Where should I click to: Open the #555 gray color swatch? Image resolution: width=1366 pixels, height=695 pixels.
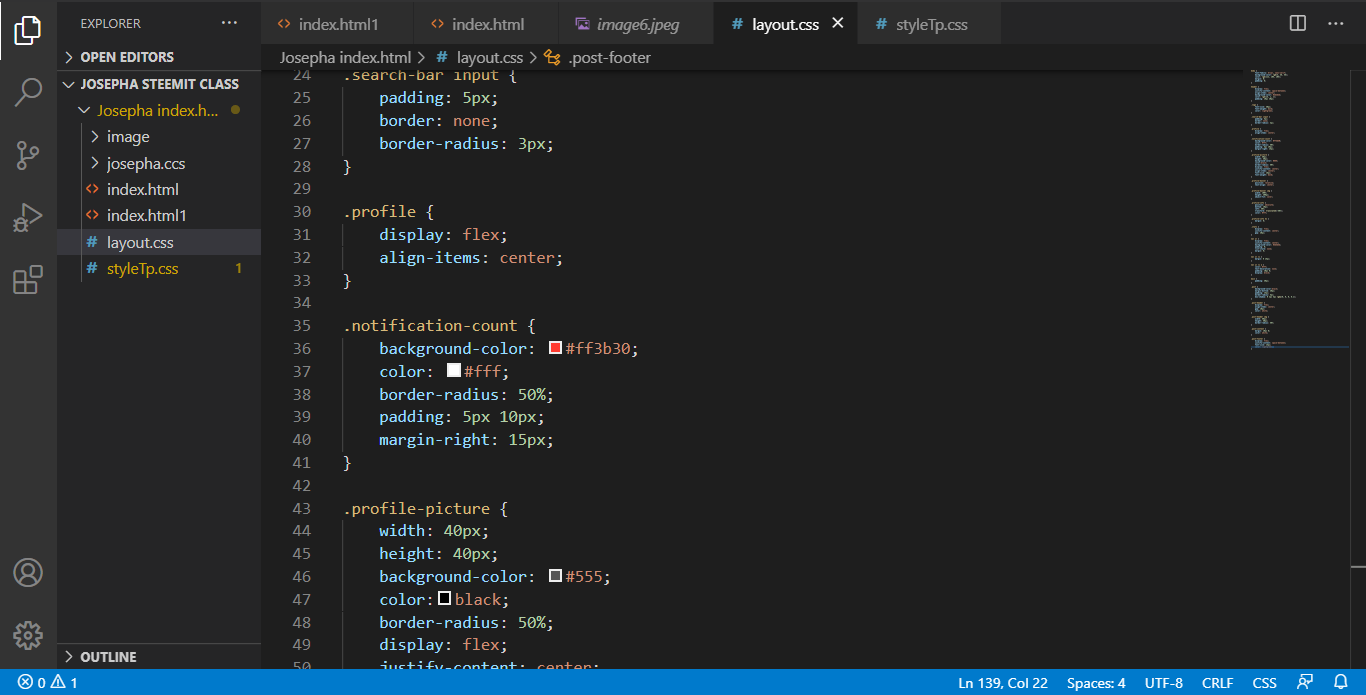tap(555, 576)
